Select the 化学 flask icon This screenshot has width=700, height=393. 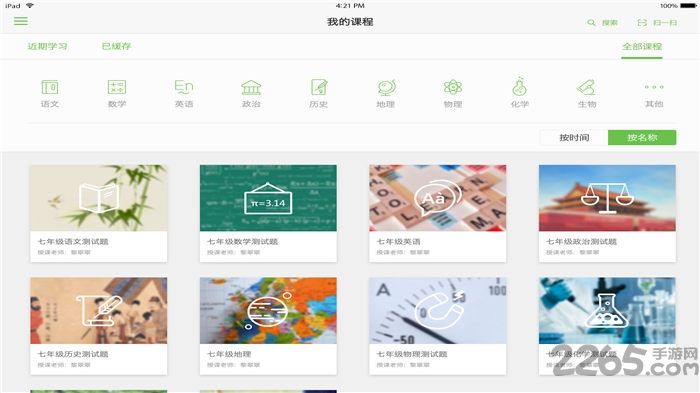click(x=520, y=87)
